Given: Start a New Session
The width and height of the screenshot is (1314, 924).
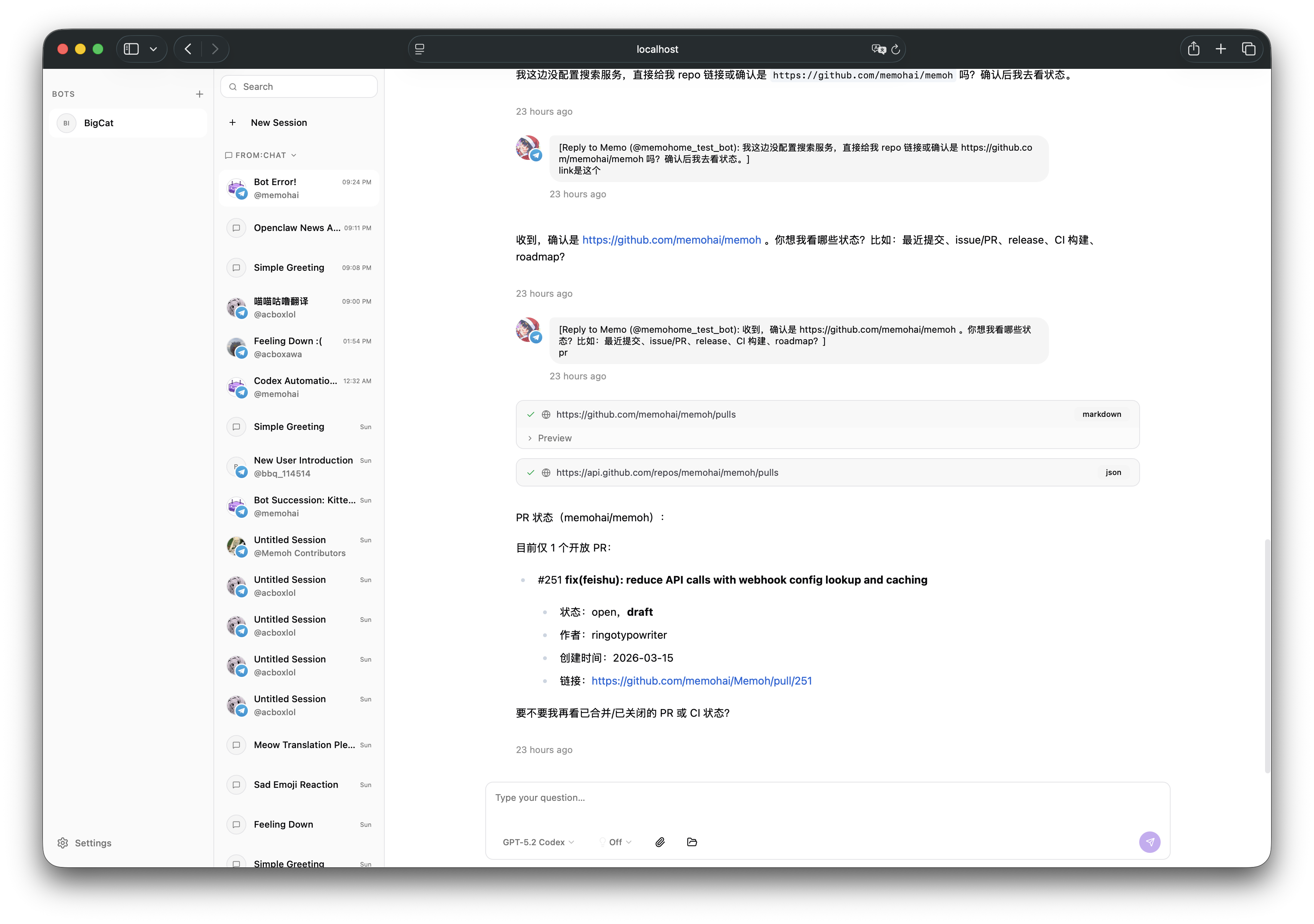Looking at the screenshot, I should pos(279,122).
